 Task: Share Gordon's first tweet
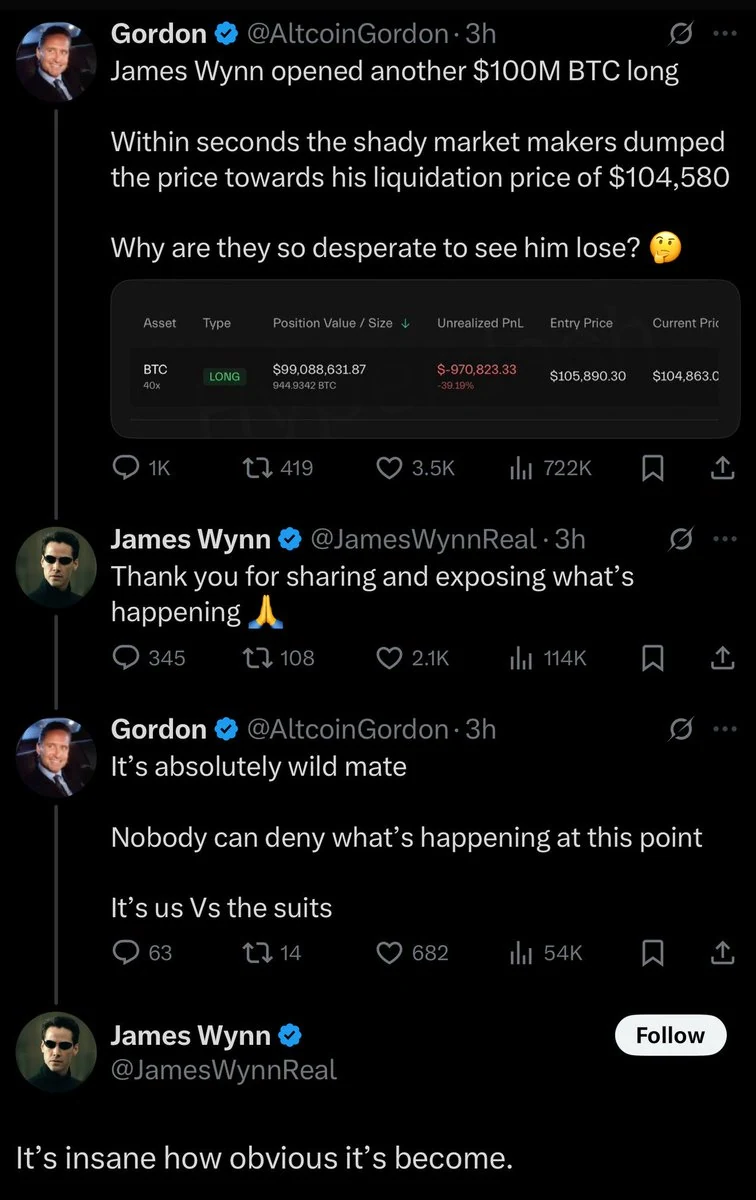(721, 467)
